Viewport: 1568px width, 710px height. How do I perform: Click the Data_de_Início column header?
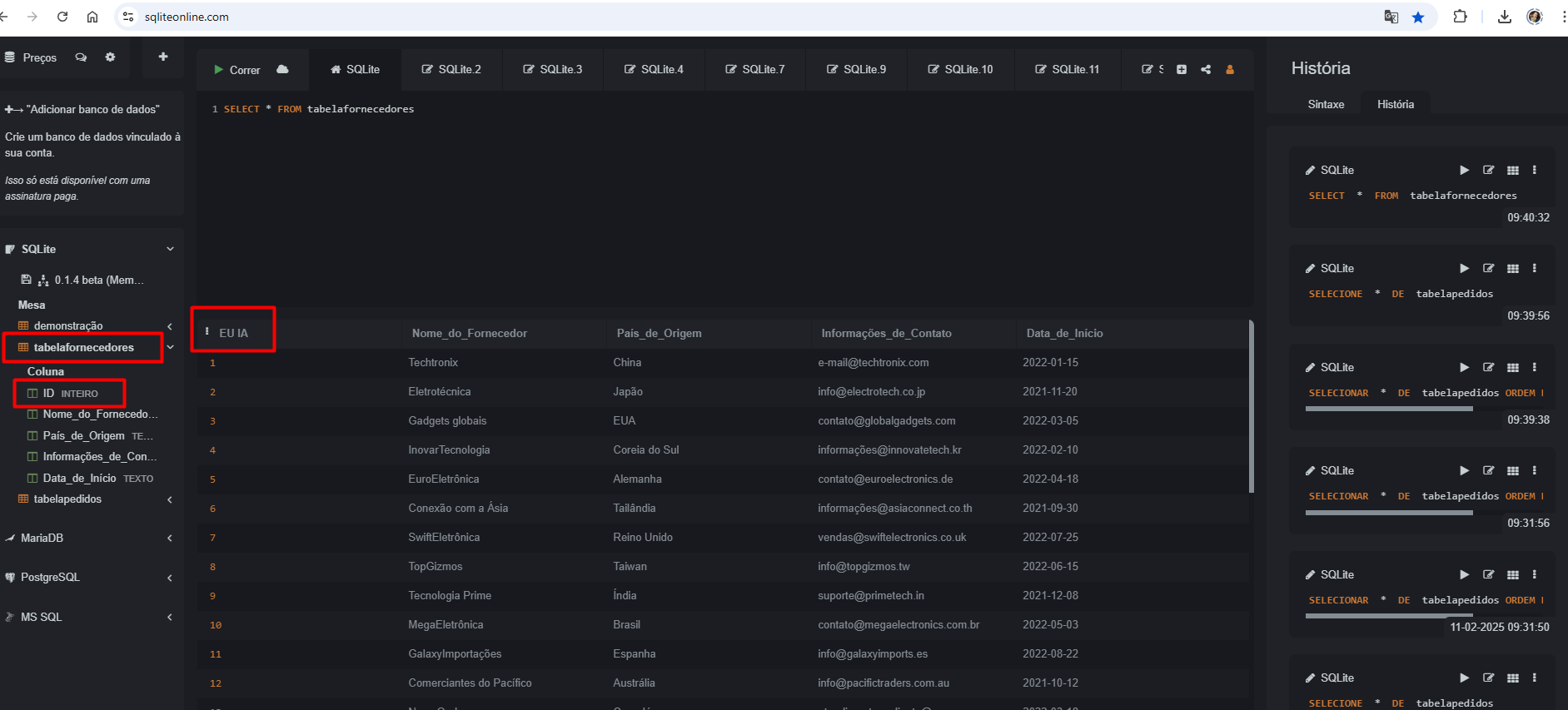pyautogui.click(x=1064, y=333)
